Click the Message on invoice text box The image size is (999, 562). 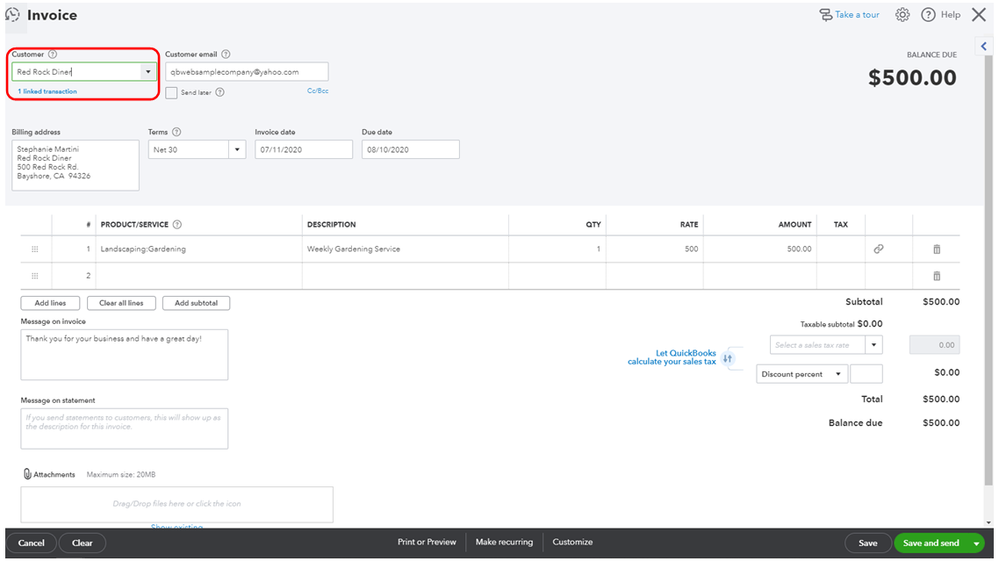tap(124, 355)
